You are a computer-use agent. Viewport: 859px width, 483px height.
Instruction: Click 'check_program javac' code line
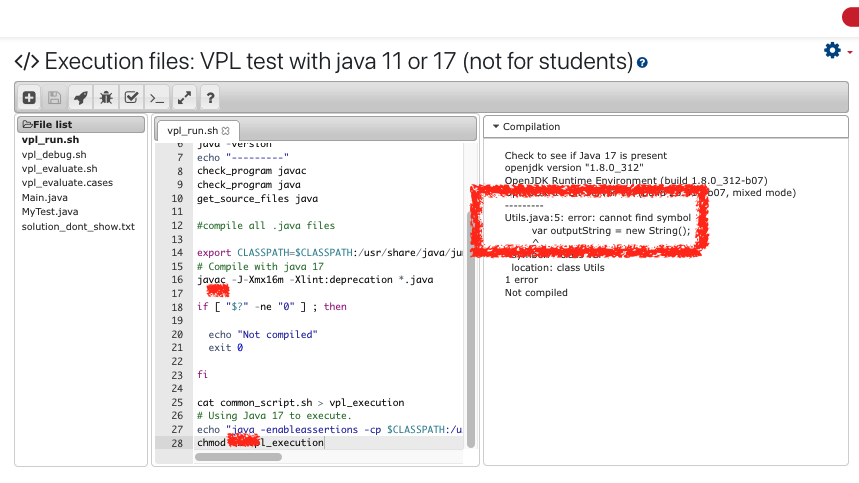click(x=251, y=171)
